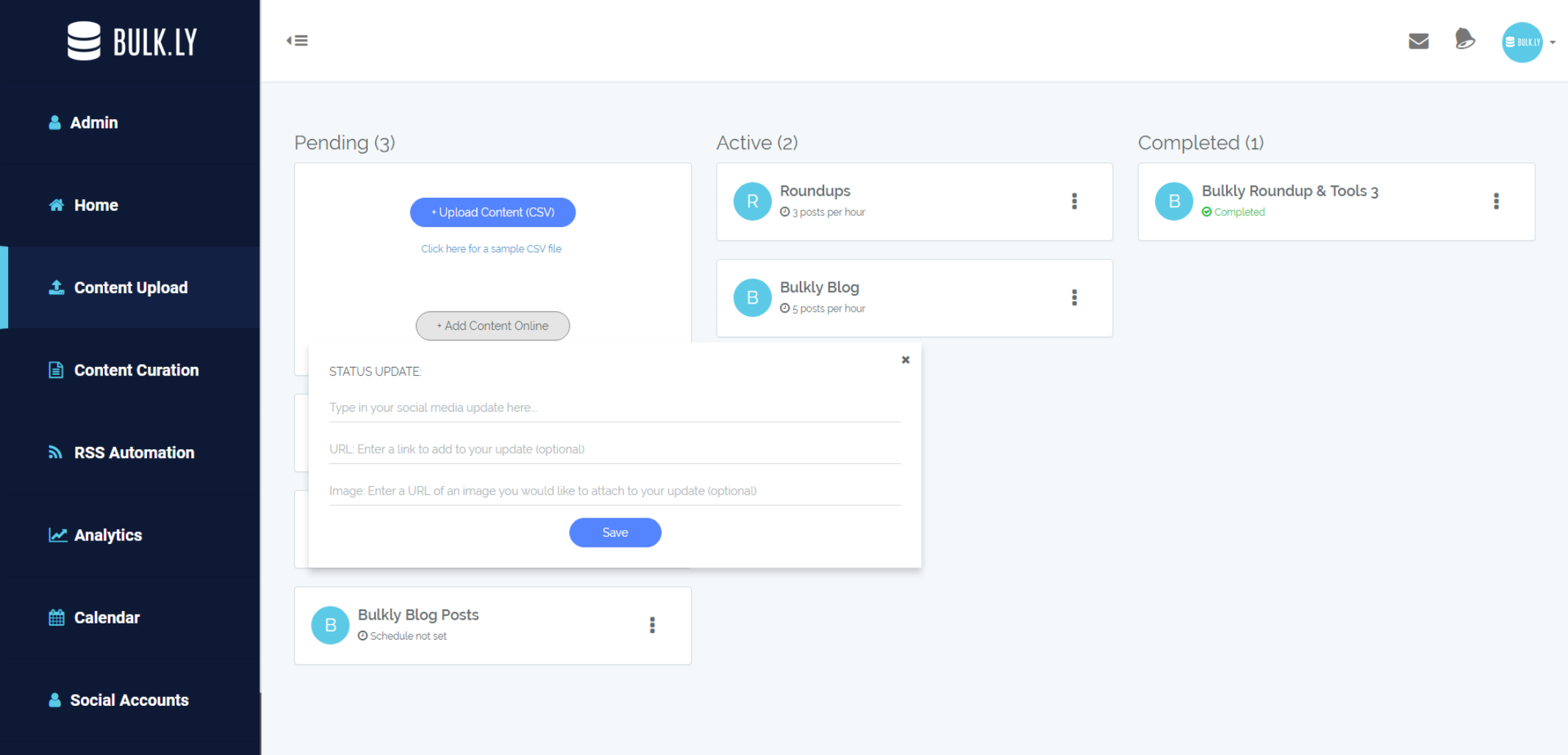Click the Admin user icon
The image size is (1568, 755).
coord(54,122)
